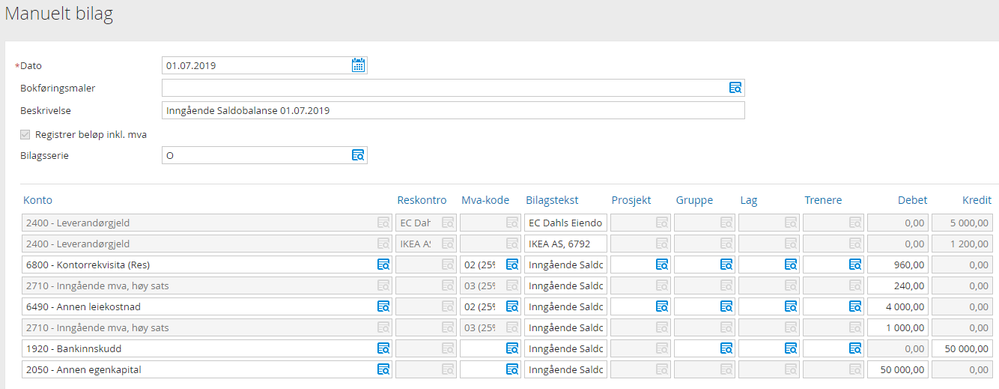Open Gruppe lookup in 6800 Kontorrekvisita row
Screen dimensions: 999x389
726,264
